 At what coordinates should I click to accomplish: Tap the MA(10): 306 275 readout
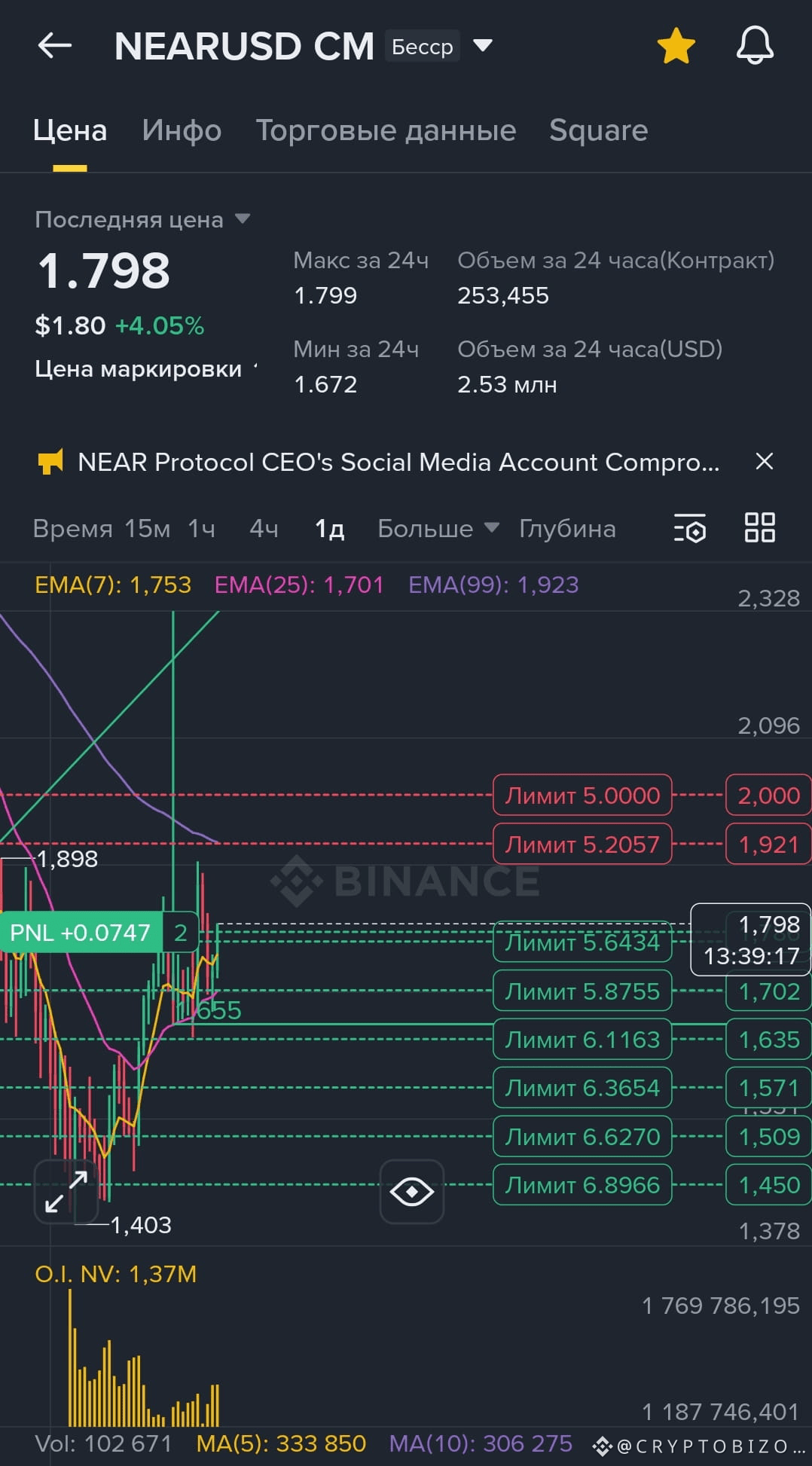pyautogui.click(x=481, y=1443)
